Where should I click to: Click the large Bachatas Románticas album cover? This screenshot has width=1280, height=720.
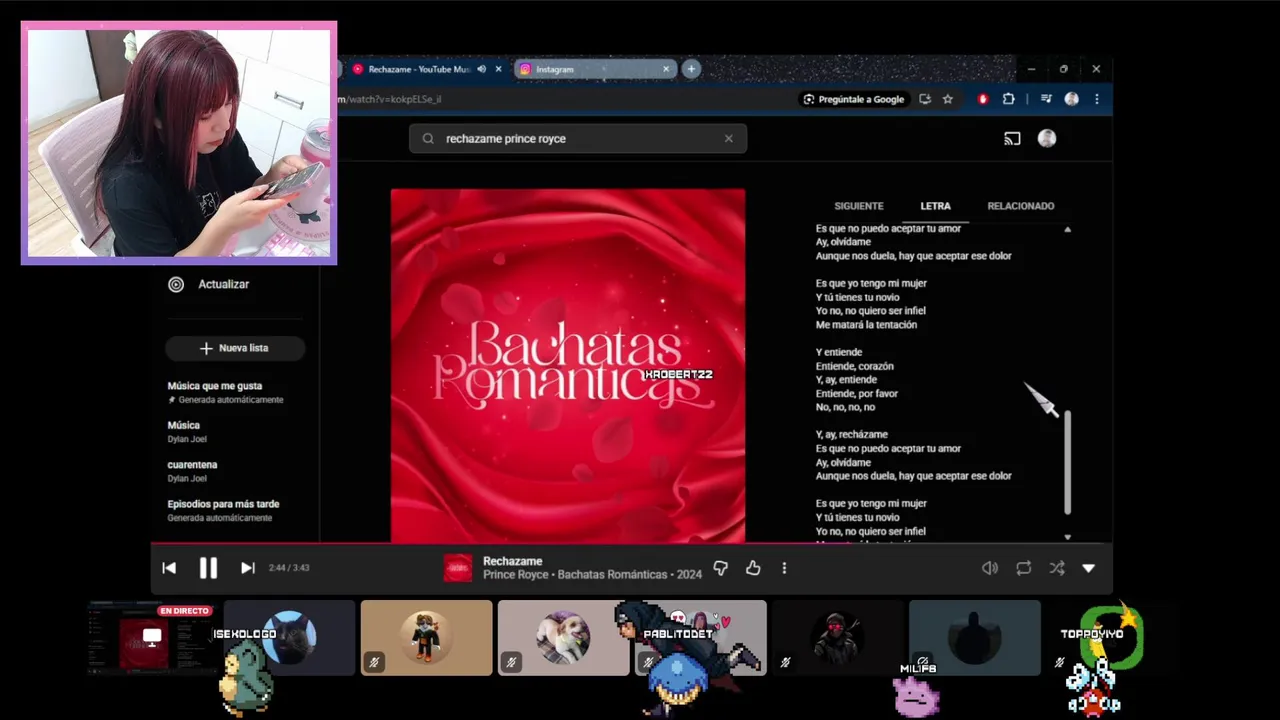coord(568,366)
